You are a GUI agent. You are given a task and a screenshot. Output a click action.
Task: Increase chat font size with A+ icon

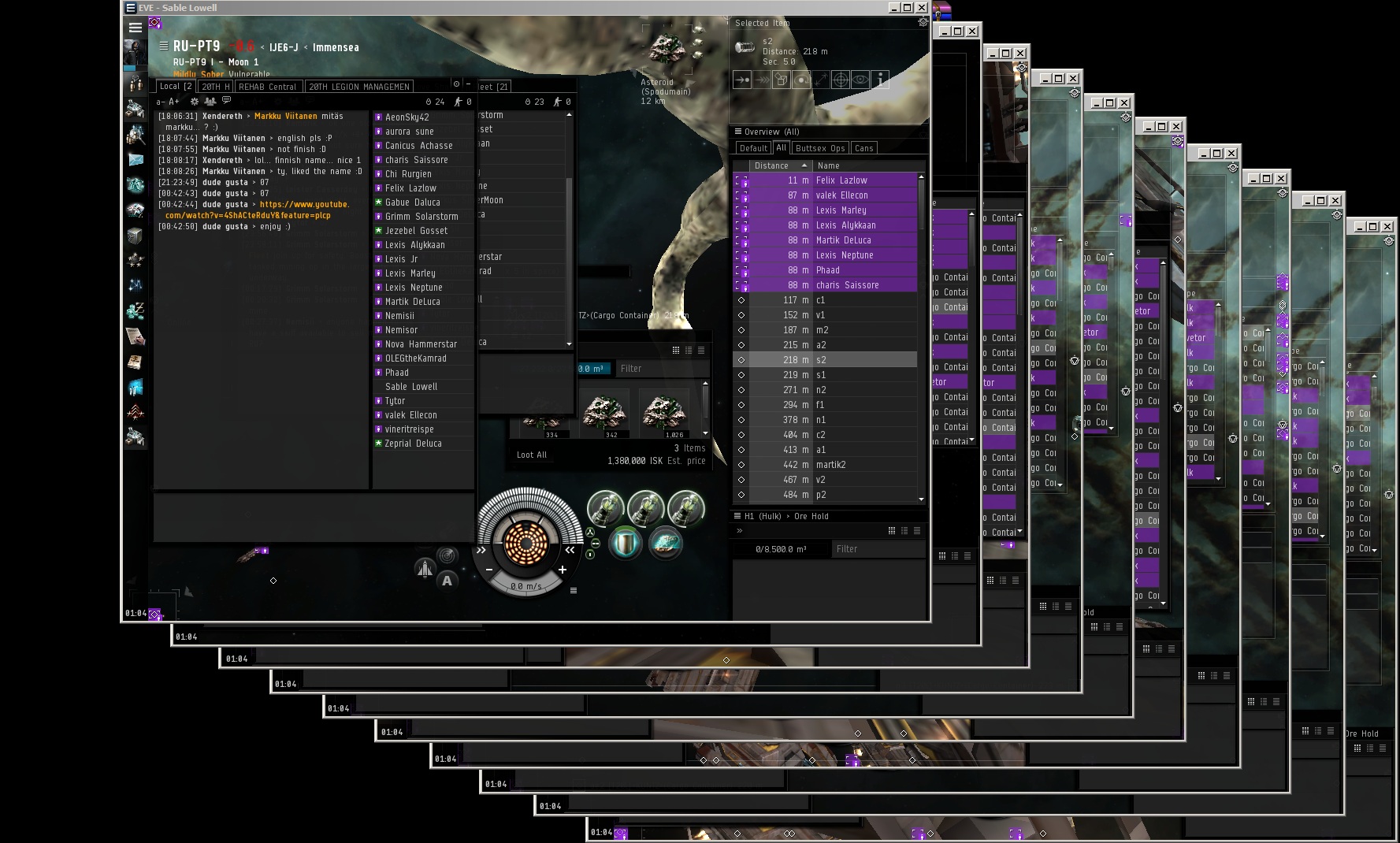[x=174, y=102]
